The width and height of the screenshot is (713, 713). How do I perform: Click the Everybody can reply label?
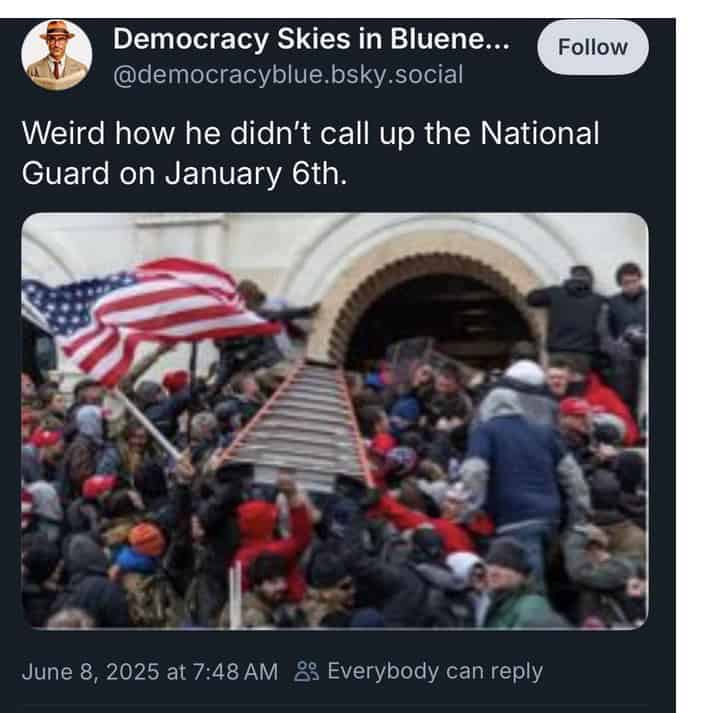[435, 671]
